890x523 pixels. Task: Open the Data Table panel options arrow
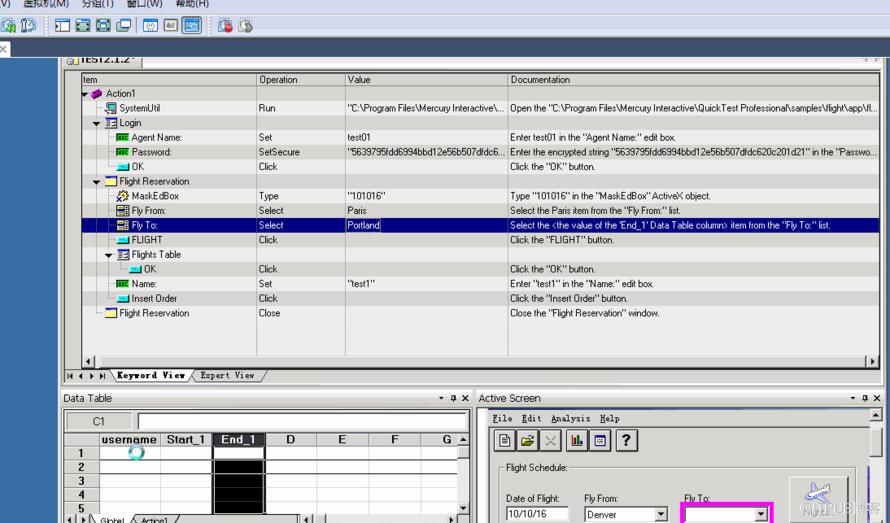point(441,398)
